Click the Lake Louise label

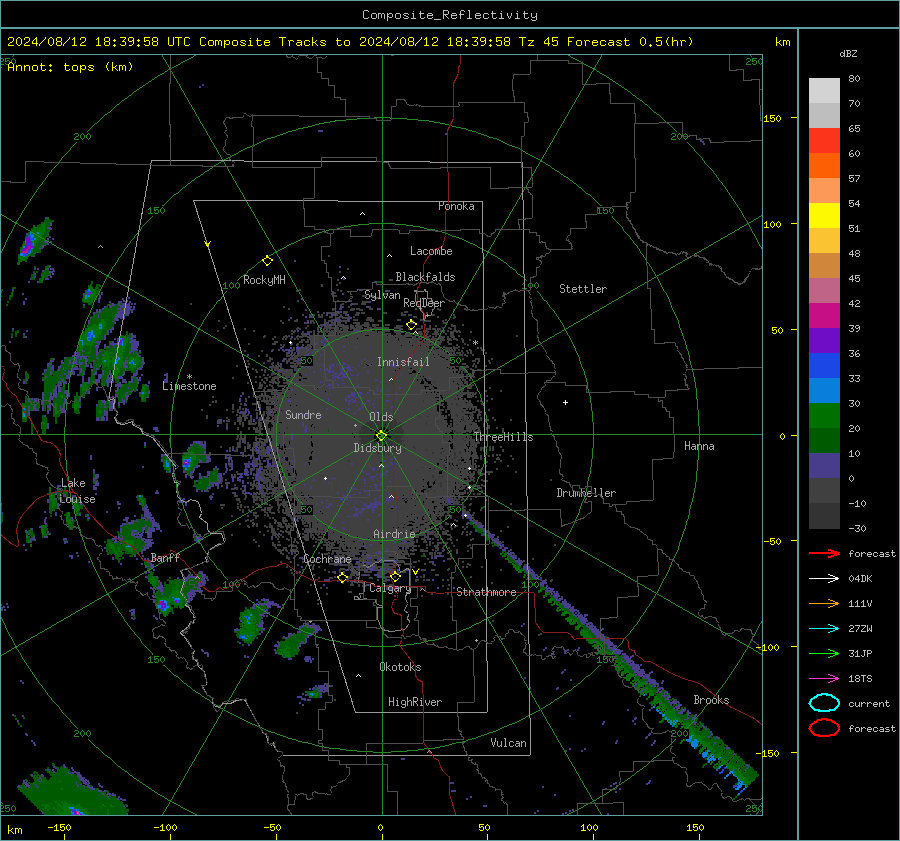coord(77,491)
